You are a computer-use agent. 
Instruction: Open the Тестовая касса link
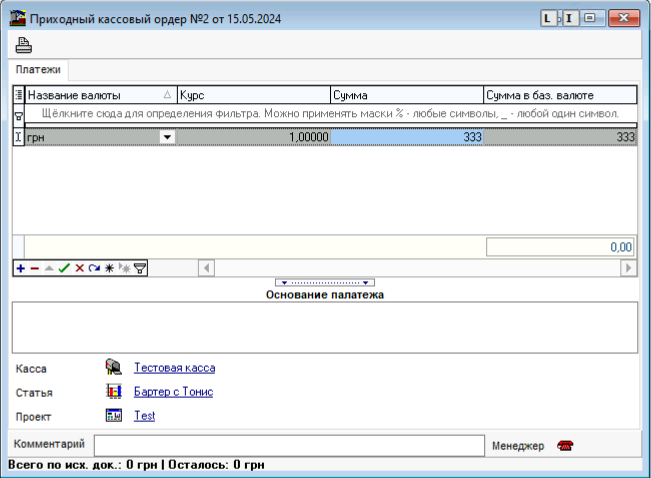tap(174, 368)
